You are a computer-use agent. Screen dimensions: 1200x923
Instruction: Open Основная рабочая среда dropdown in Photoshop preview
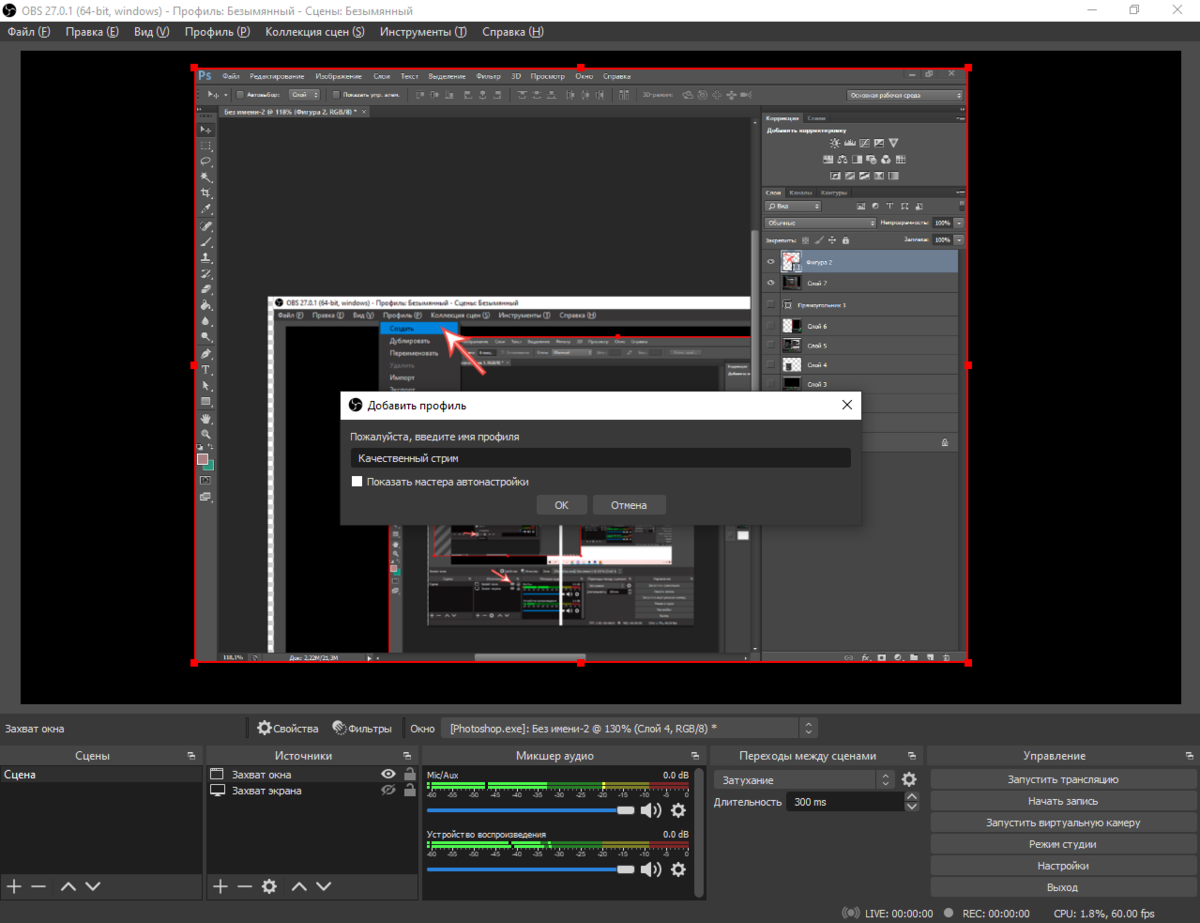(x=905, y=95)
